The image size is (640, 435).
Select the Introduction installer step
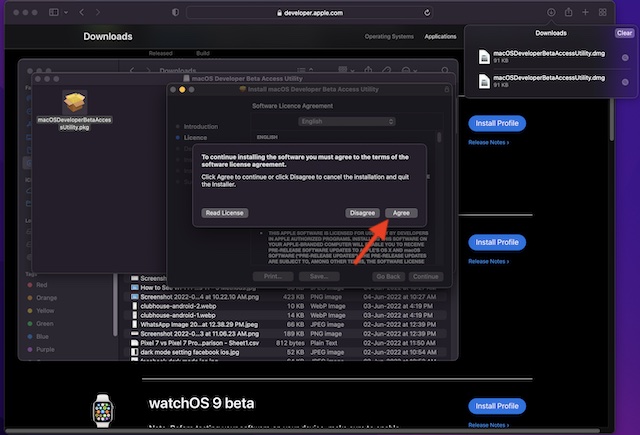click(x=200, y=127)
